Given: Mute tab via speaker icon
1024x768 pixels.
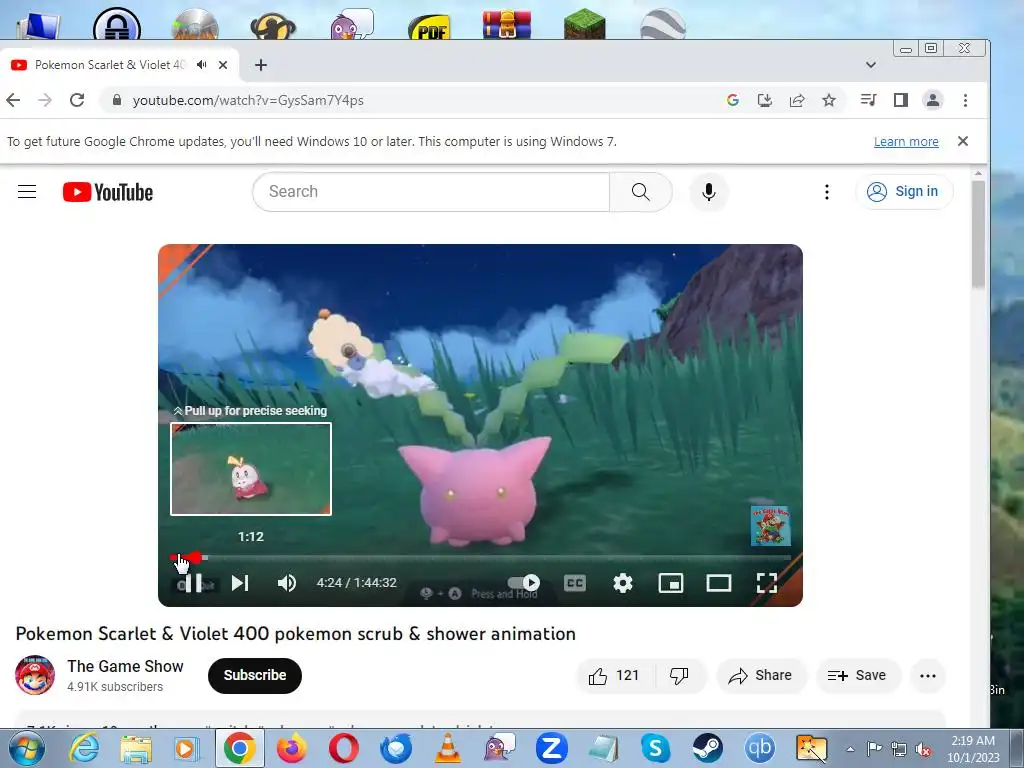Looking at the screenshot, I should [202, 65].
